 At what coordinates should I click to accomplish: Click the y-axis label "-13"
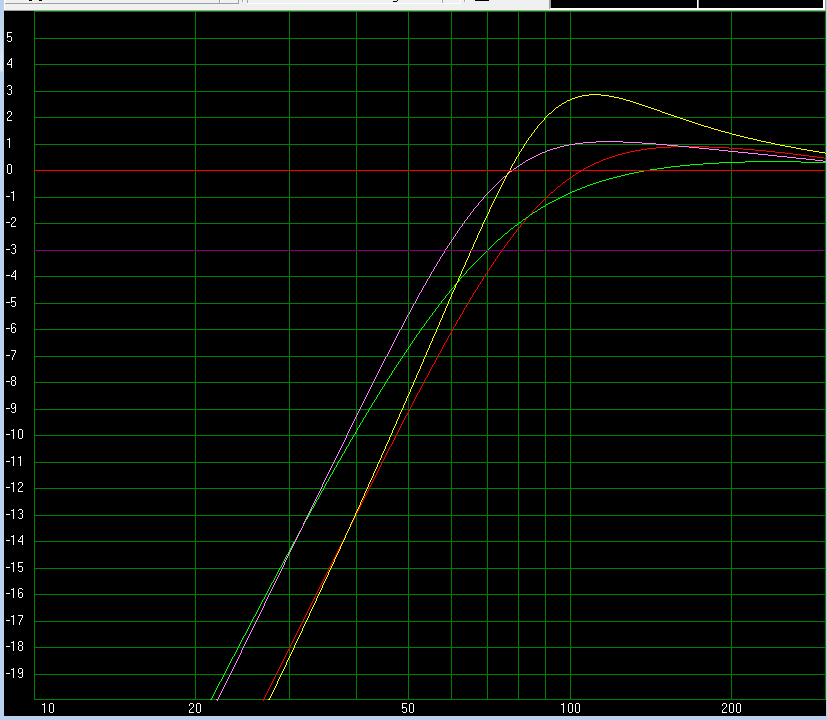(x=14, y=515)
